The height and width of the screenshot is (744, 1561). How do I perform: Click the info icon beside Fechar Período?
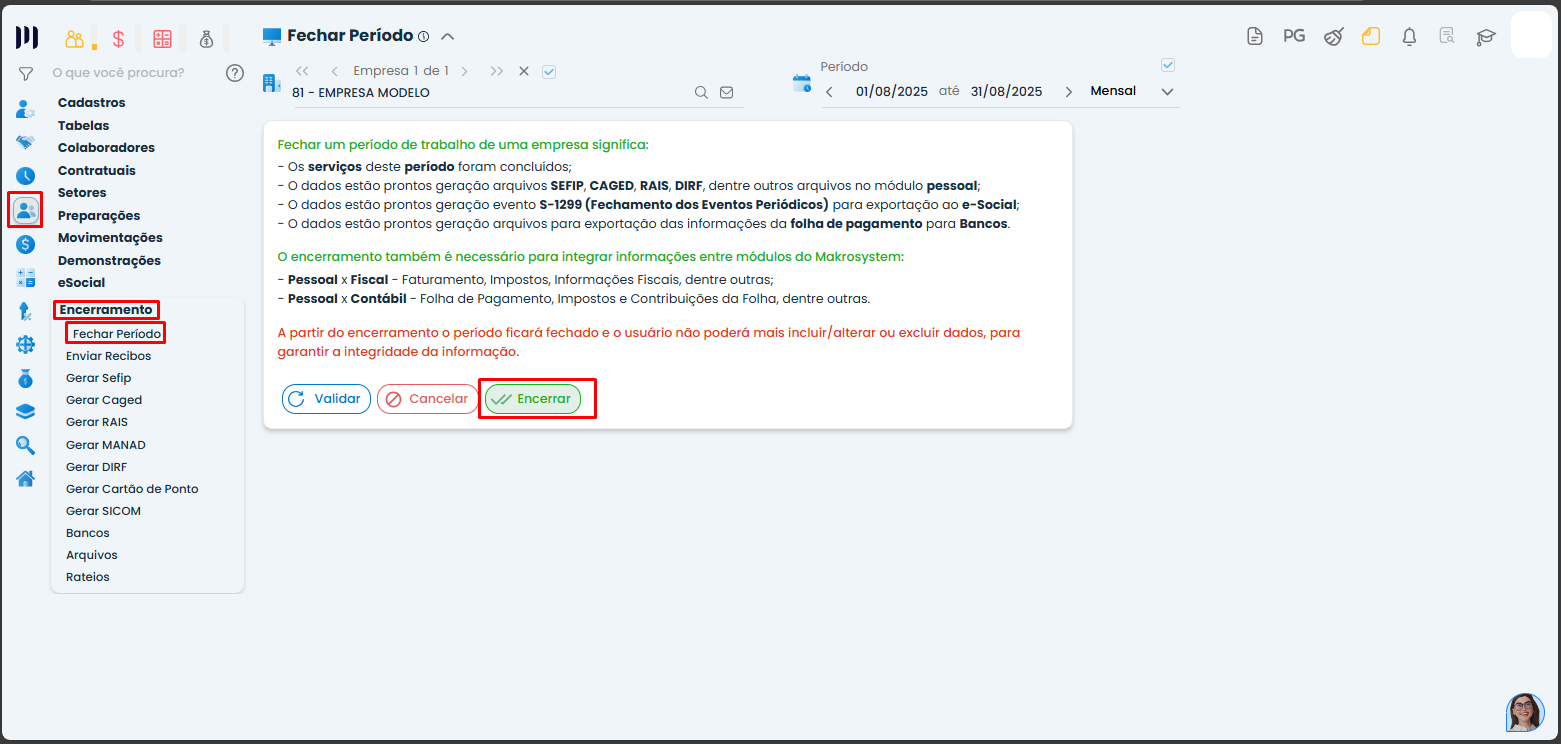pyautogui.click(x=423, y=36)
